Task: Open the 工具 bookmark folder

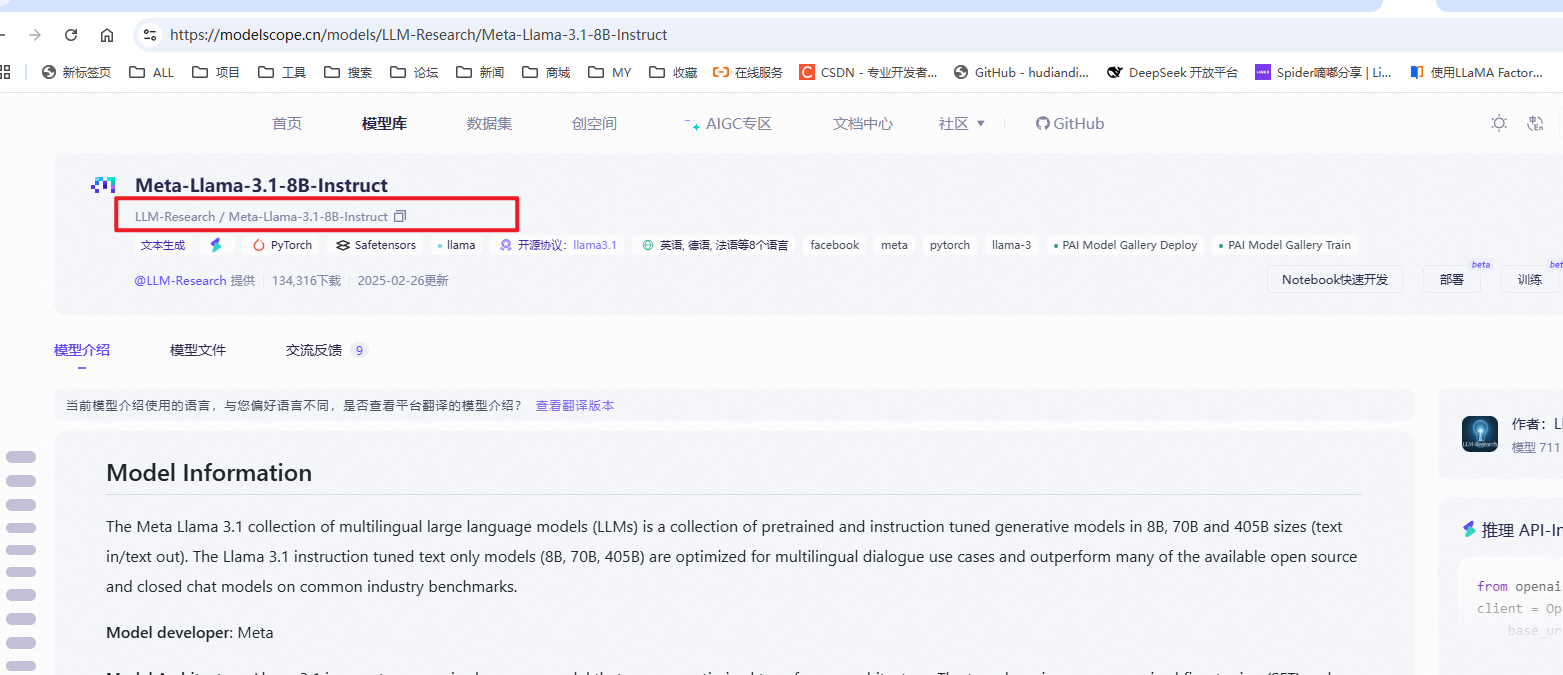Action: point(282,72)
